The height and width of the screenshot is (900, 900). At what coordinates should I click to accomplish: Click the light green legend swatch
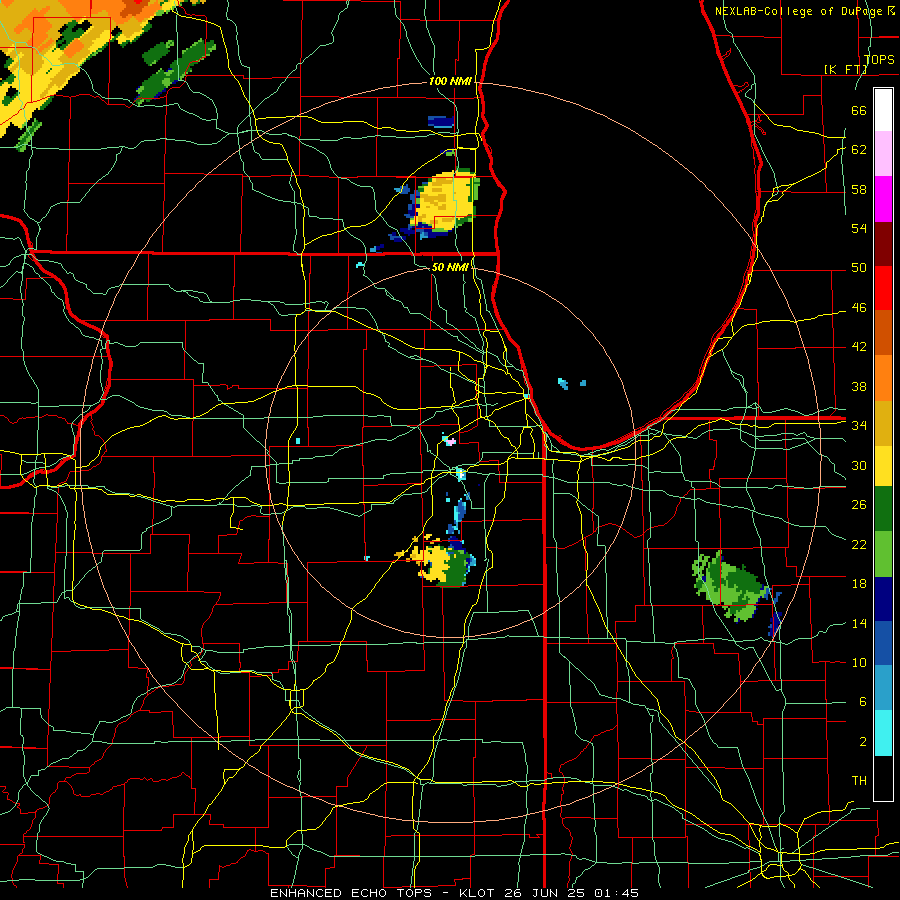[883, 554]
